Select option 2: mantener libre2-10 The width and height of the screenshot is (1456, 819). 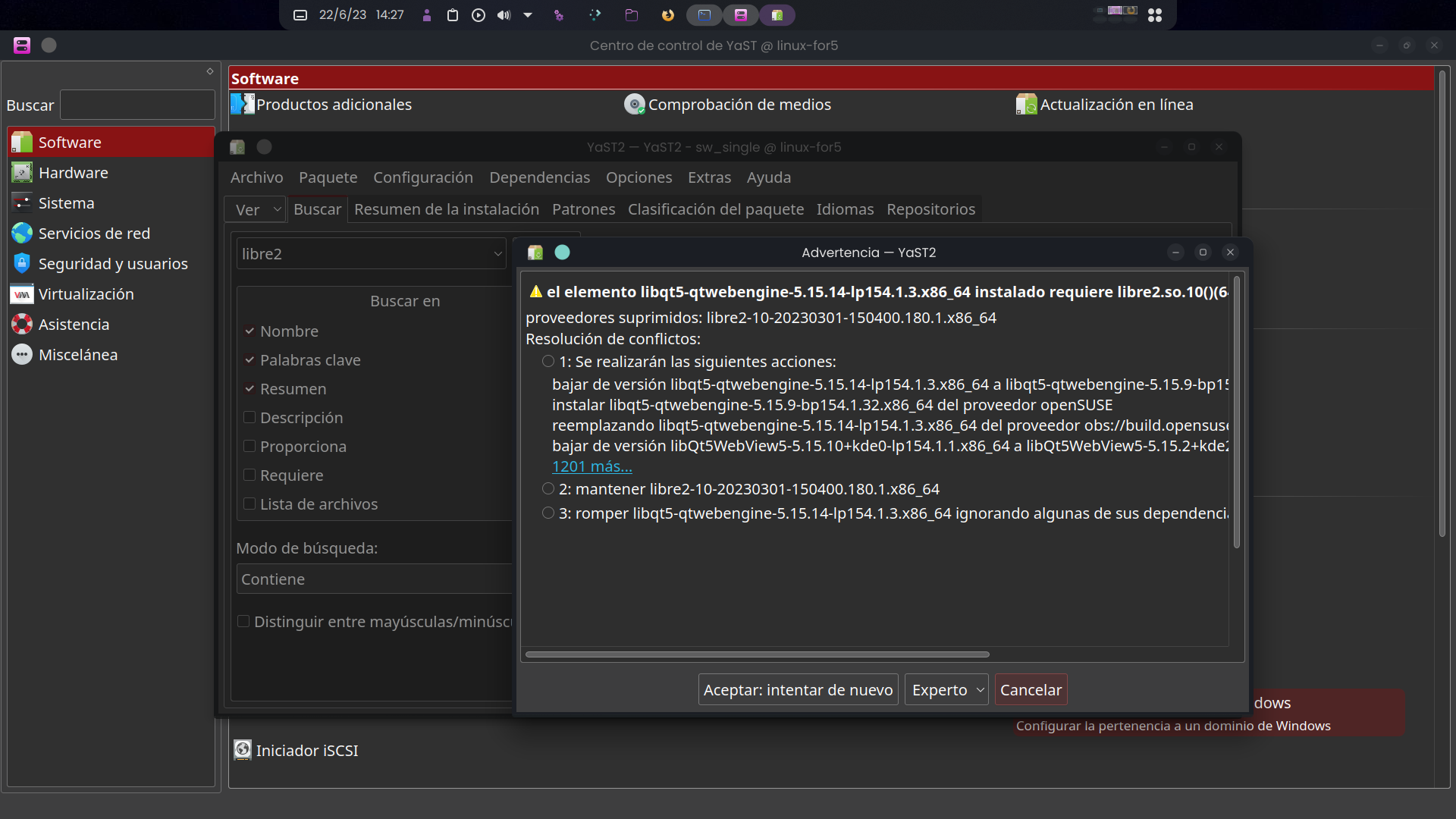point(548,489)
